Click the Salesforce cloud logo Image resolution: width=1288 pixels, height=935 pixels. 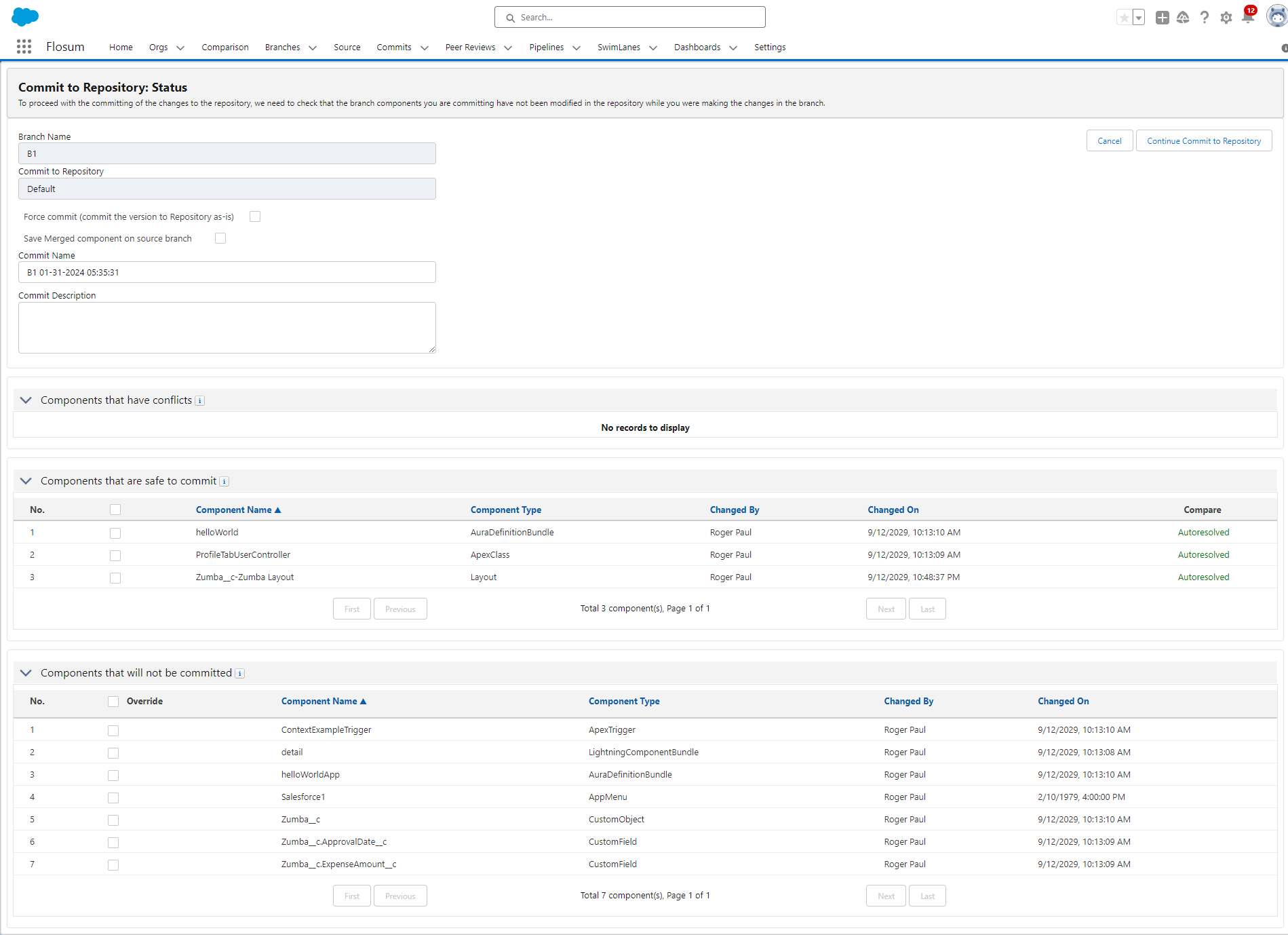[x=25, y=16]
